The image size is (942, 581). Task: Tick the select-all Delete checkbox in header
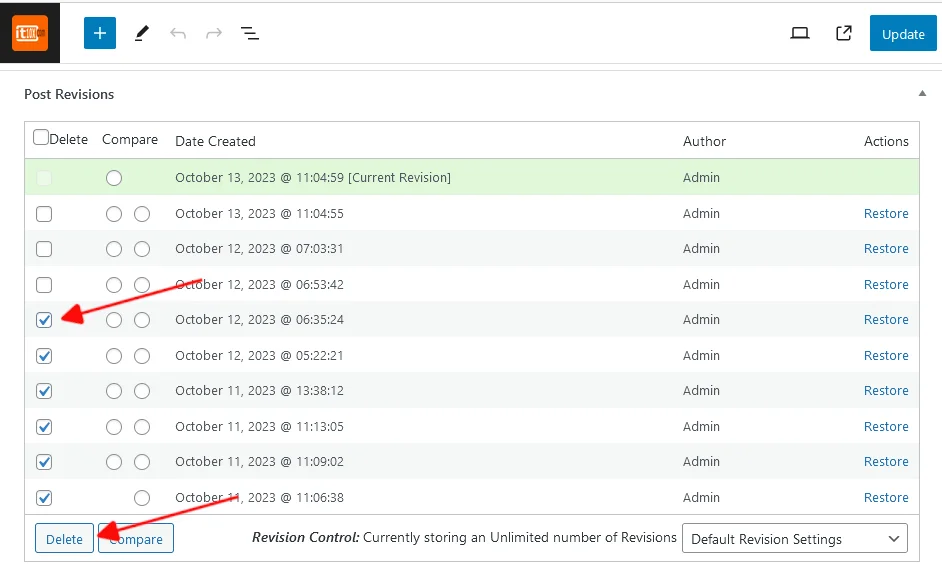point(41,137)
